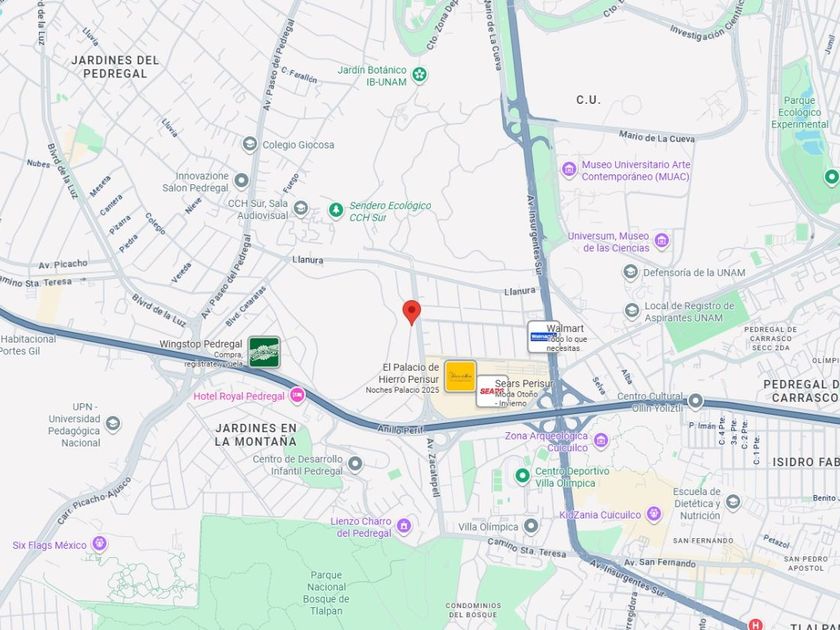Open the Wingstop Pedregal green icon
Viewport: 840px width, 630px height.
(264, 352)
